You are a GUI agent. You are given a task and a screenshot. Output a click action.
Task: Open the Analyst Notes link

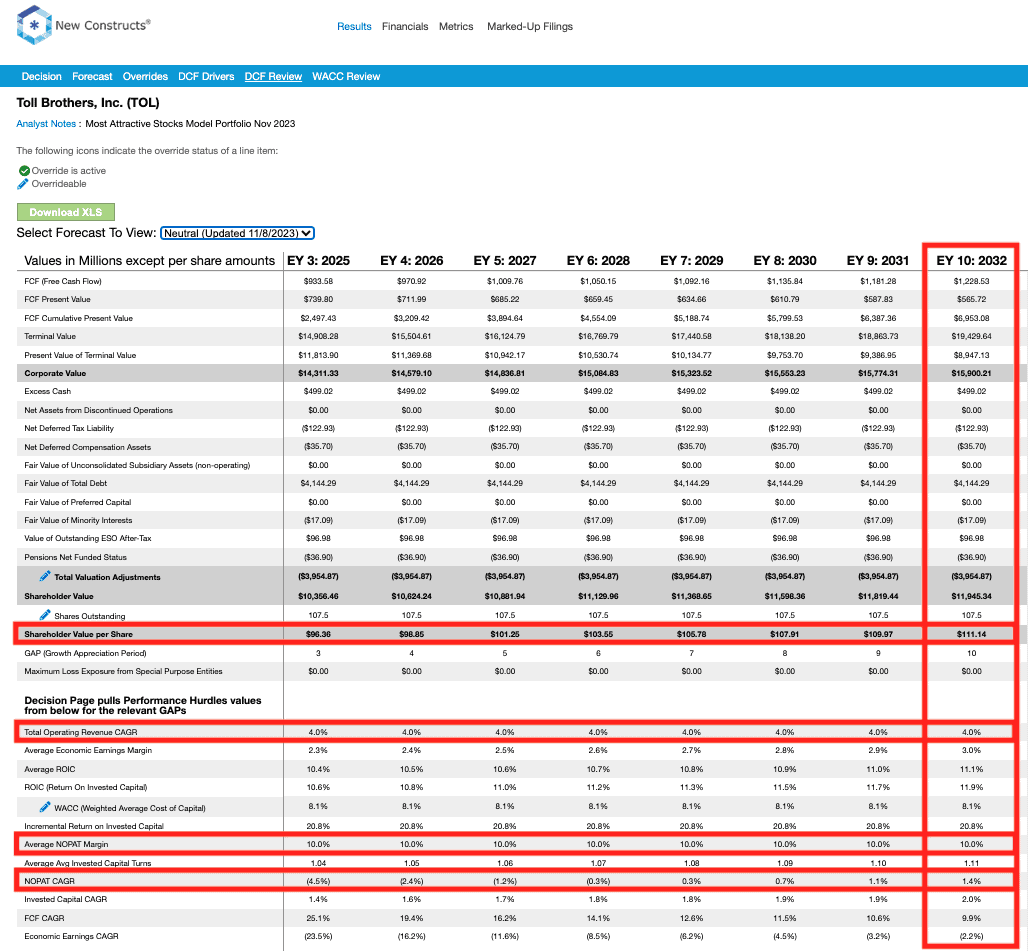(46, 123)
